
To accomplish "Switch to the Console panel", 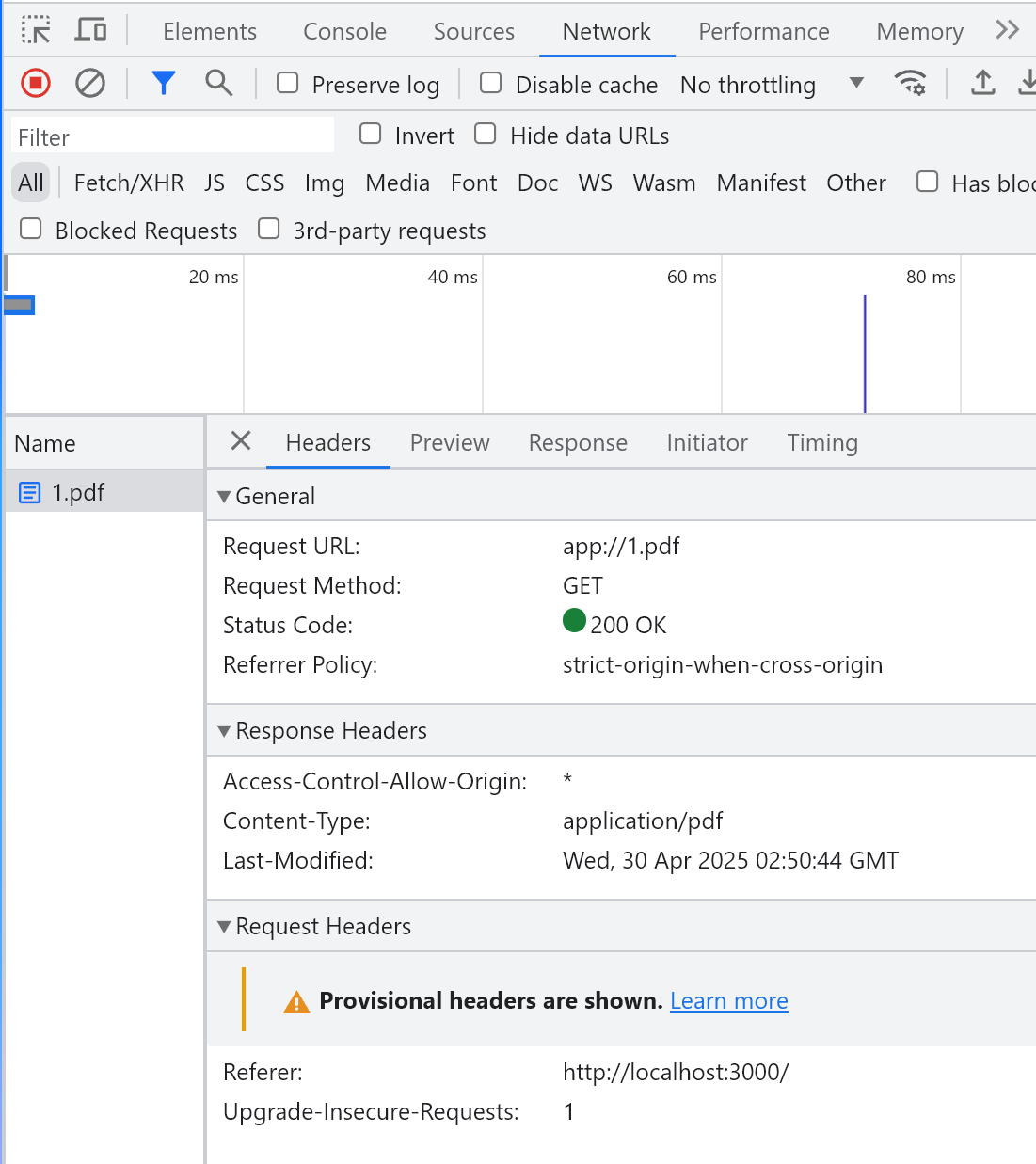I will coord(345,31).
